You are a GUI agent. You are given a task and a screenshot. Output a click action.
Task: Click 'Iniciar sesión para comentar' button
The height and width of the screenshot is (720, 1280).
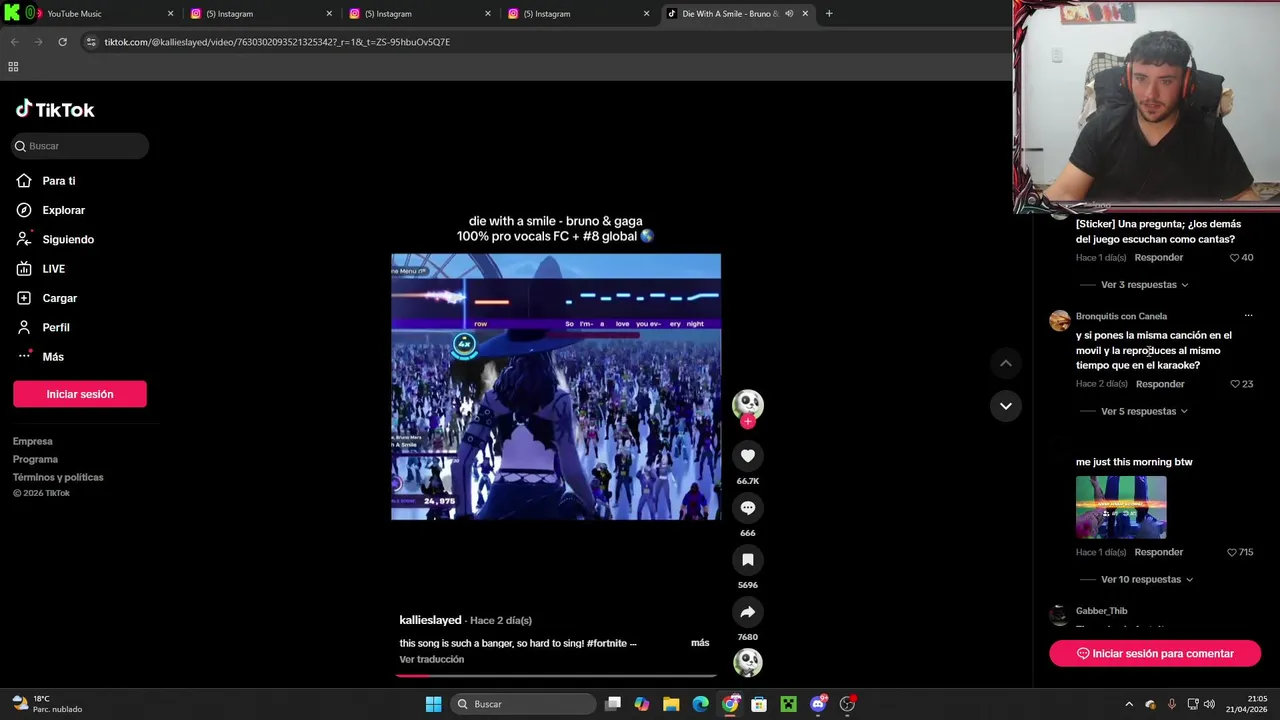(1155, 653)
